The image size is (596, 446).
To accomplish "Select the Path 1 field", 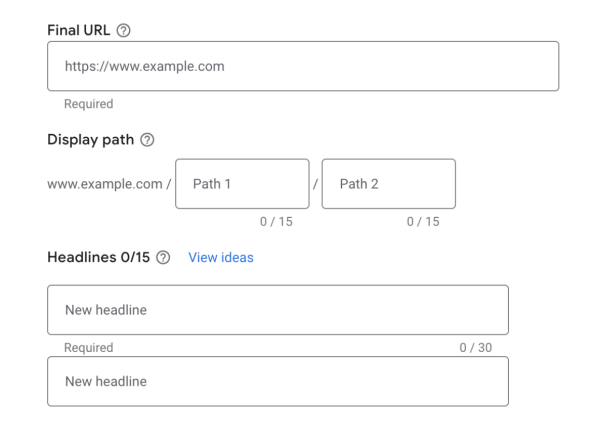I will pyautogui.click(x=242, y=184).
